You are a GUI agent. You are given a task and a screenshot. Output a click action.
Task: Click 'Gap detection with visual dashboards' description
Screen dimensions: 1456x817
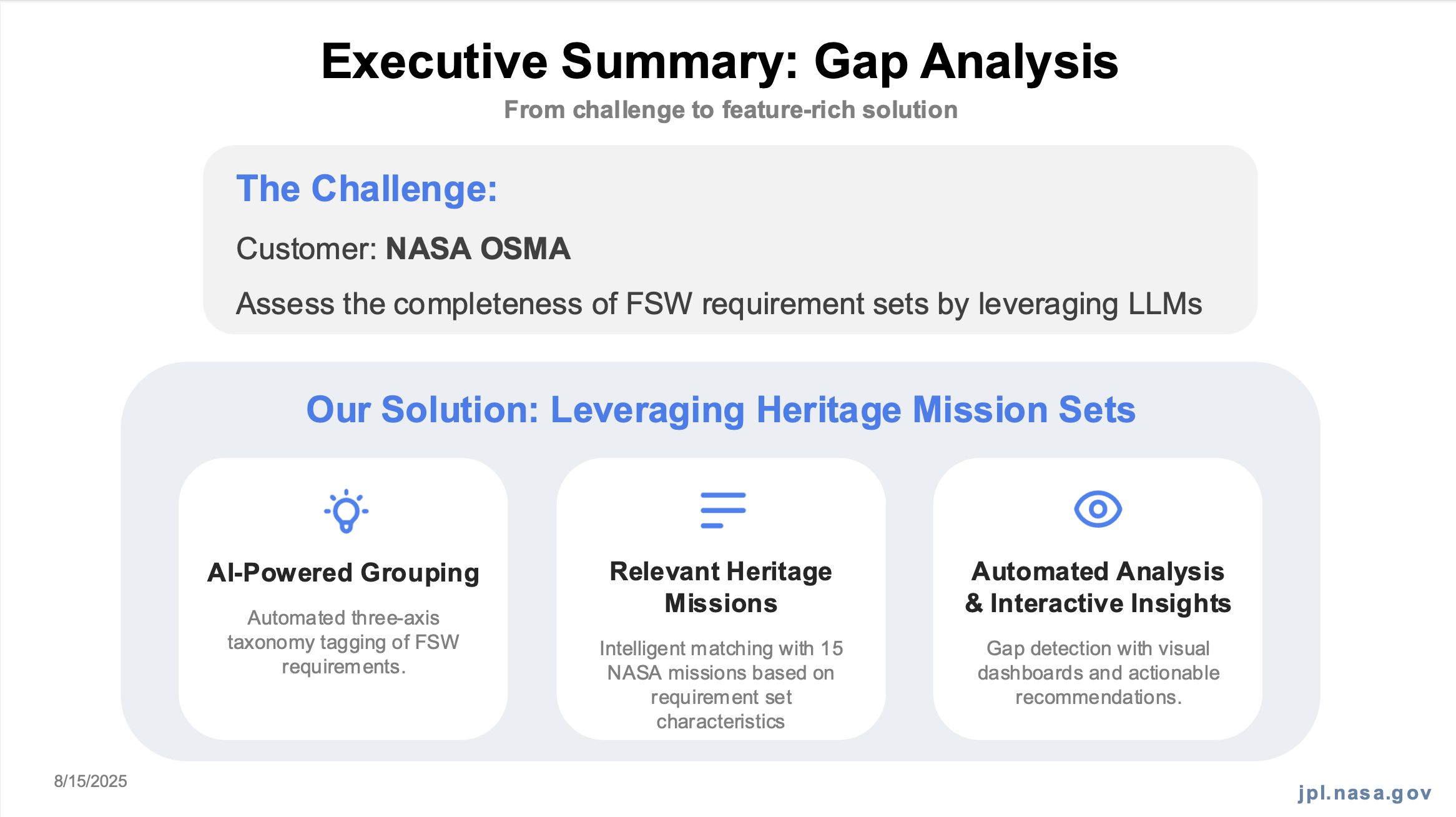[1098, 673]
